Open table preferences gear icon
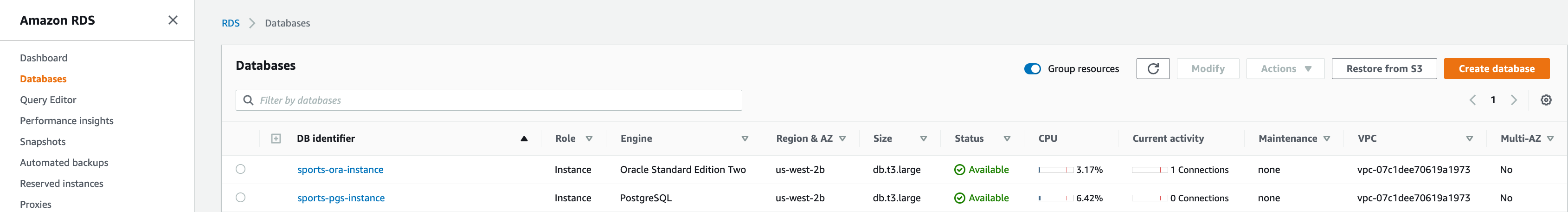Screen dimensions: 1568x212 tap(1545, 100)
